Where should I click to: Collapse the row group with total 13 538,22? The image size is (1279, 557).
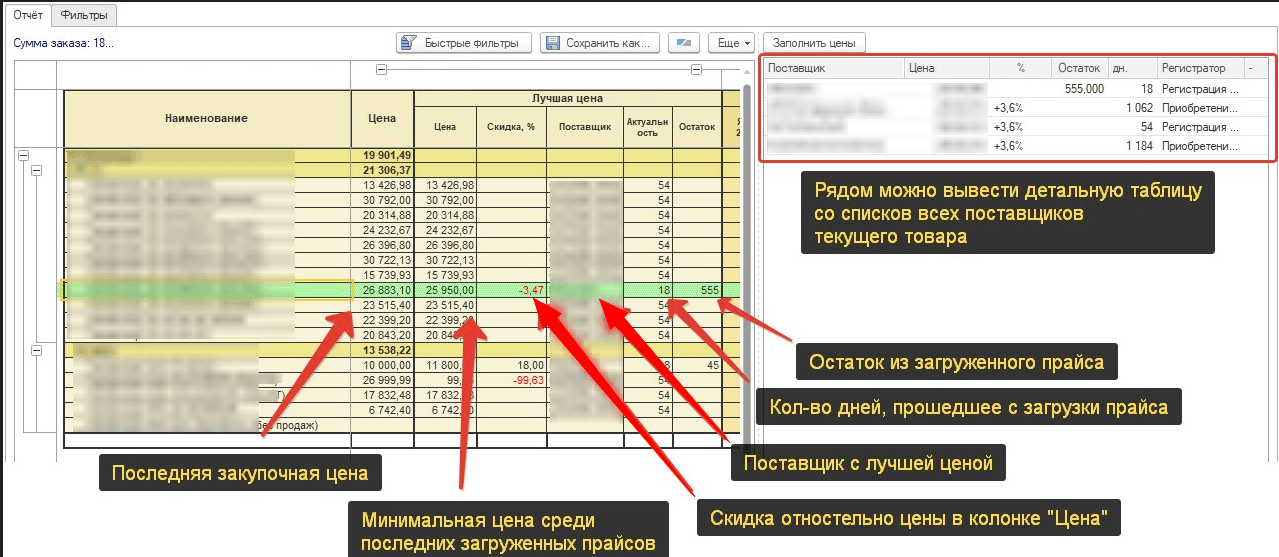pyautogui.click(x=37, y=351)
